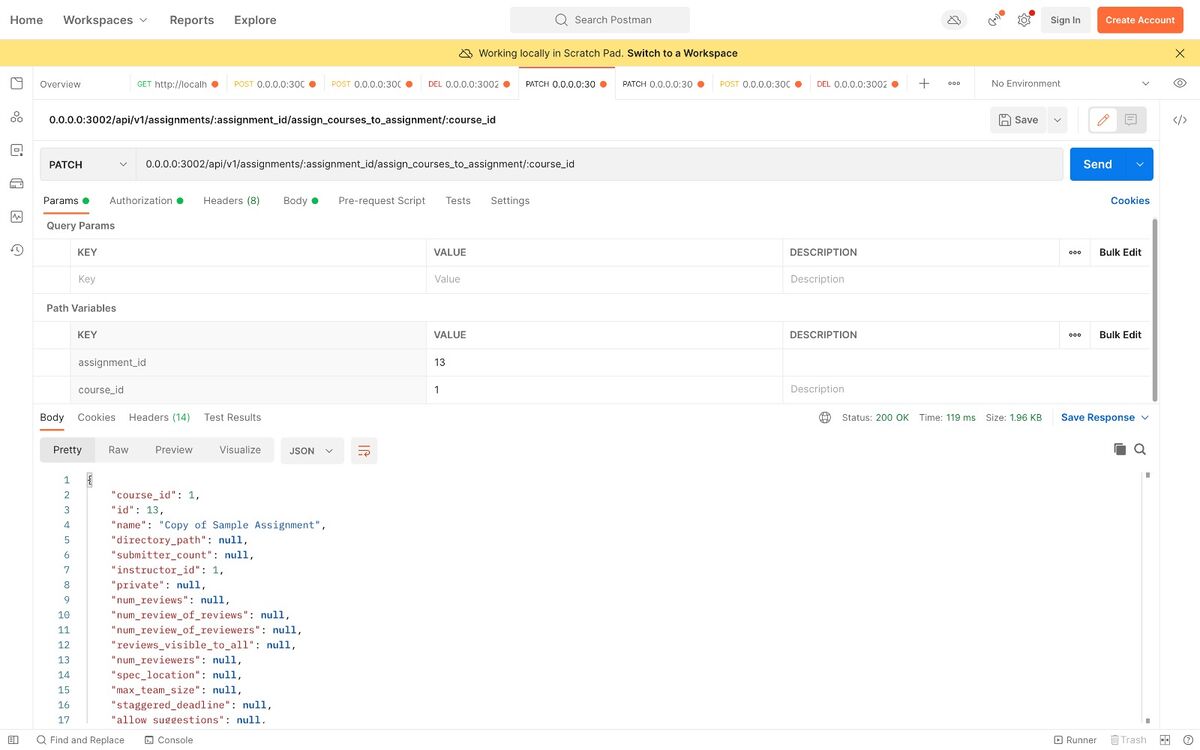The height and width of the screenshot is (750, 1200).
Task: Switch to the comments mode icon
Action: (1131, 120)
